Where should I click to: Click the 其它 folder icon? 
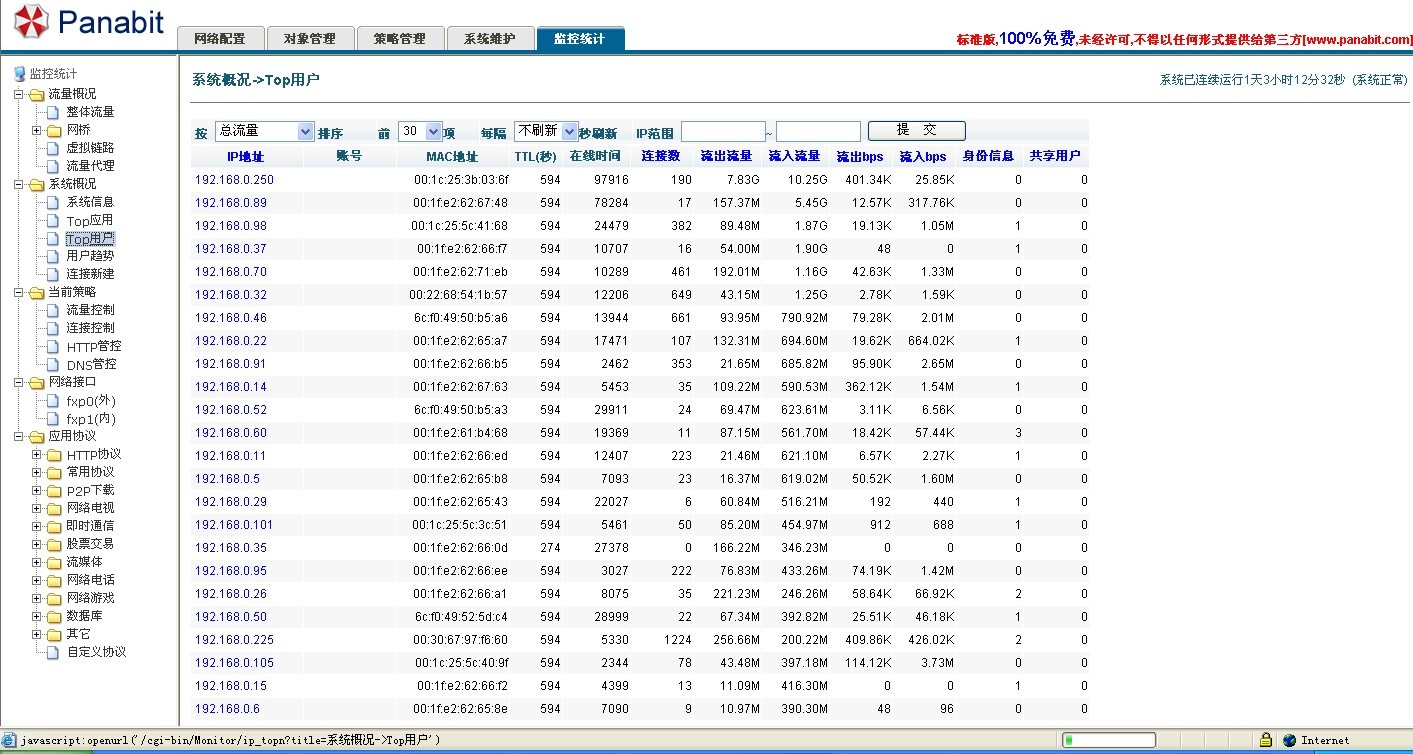point(54,634)
